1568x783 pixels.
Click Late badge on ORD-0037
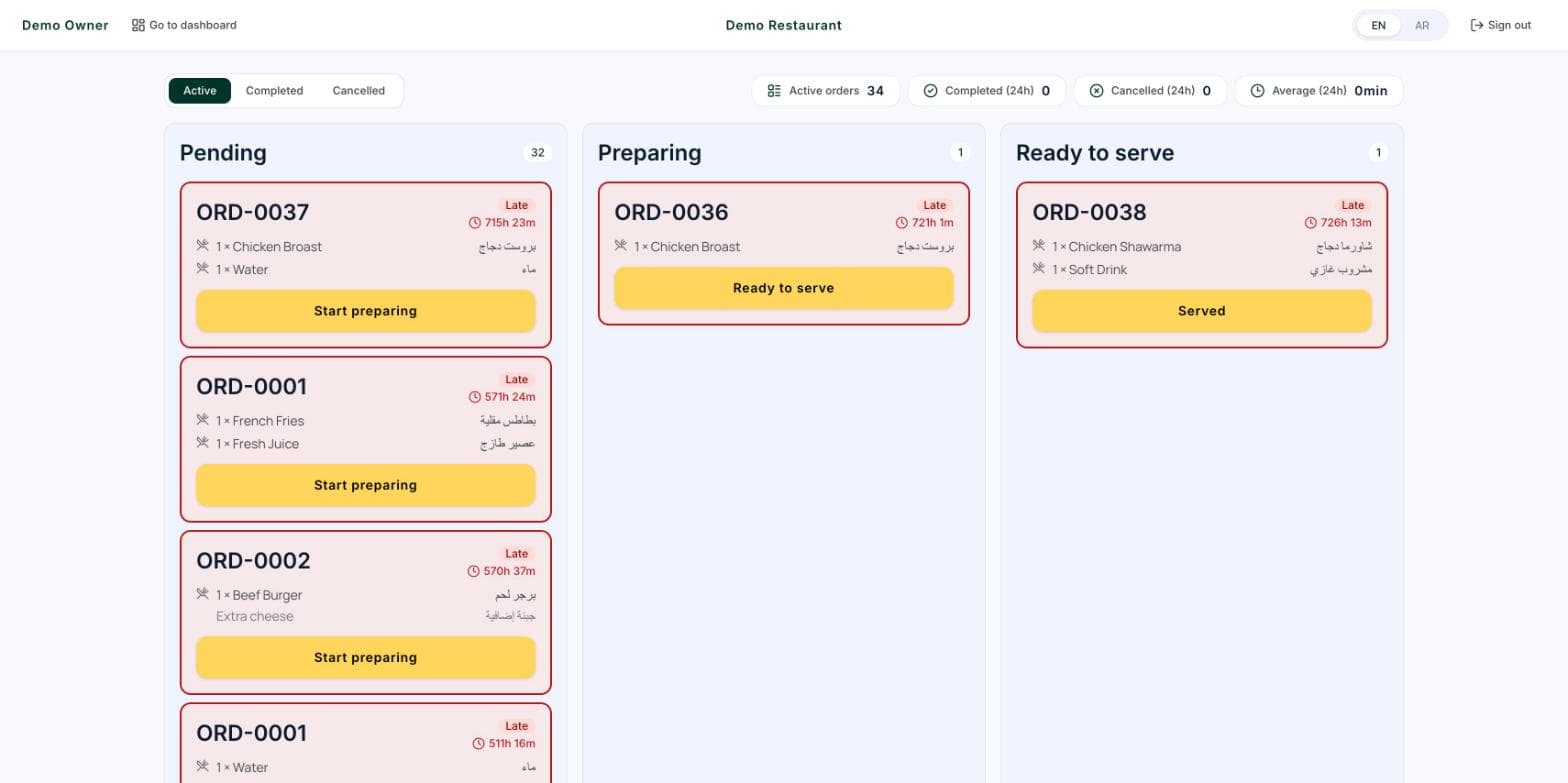point(517,205)
